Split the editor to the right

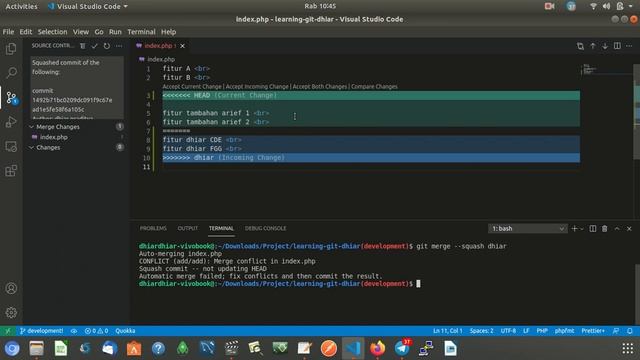617,46
